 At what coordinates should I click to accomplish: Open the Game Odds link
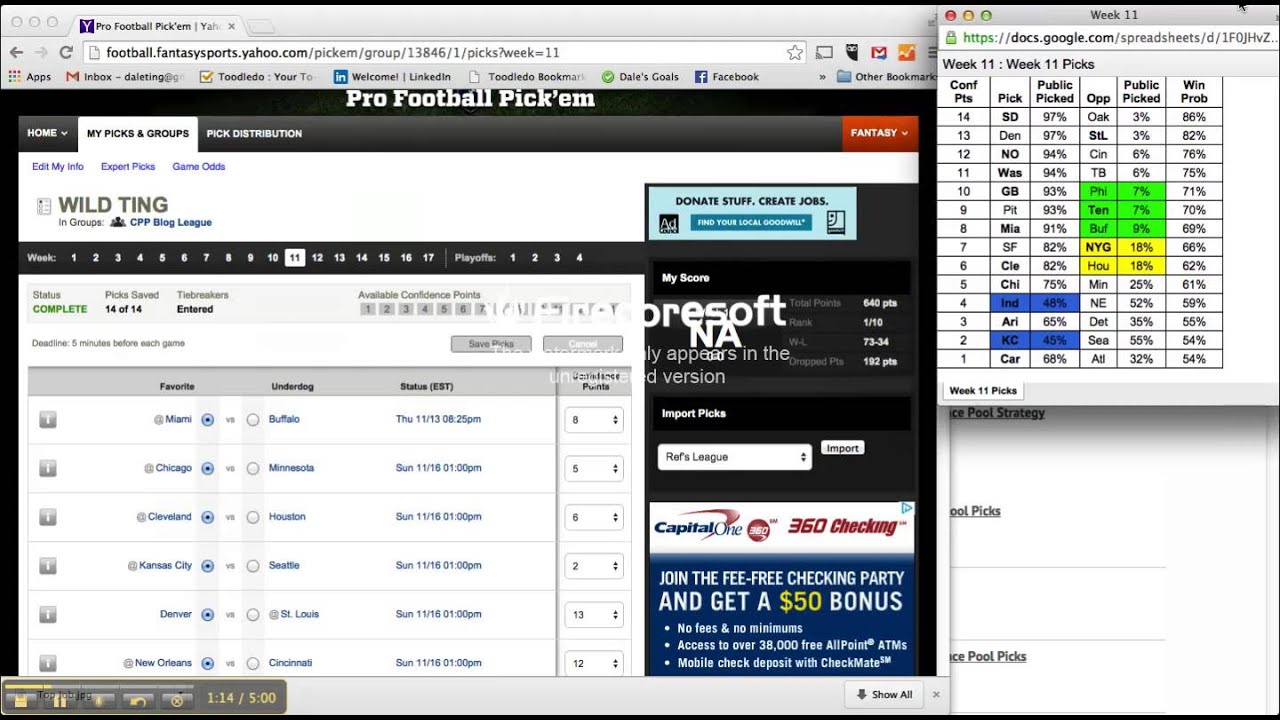[x=199, y=167]
